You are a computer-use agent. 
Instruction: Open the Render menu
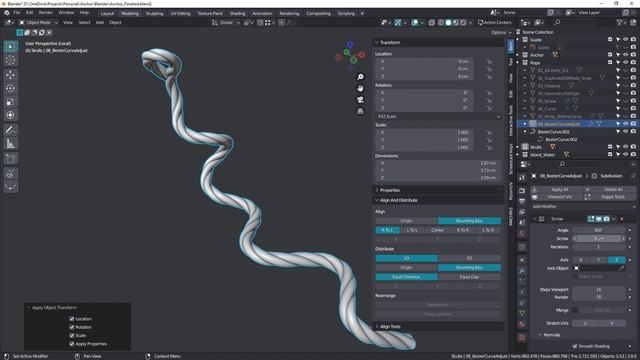click(x=45, y=13)
